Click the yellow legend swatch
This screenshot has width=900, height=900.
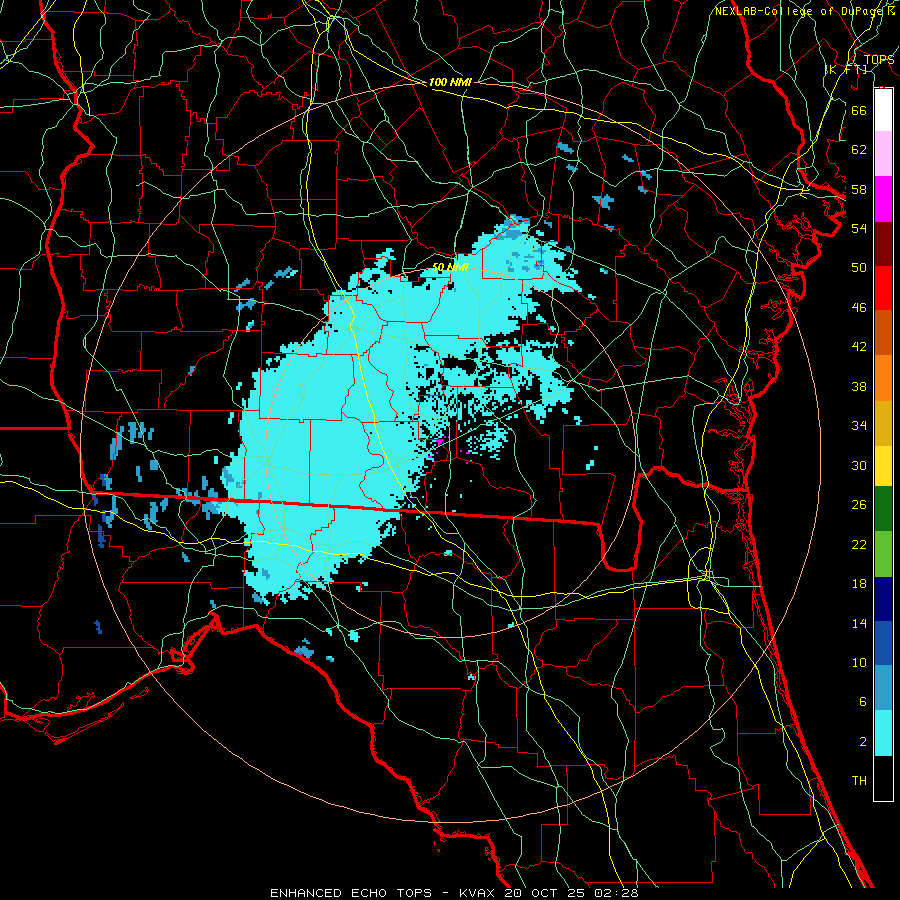(x=883, y=465)
